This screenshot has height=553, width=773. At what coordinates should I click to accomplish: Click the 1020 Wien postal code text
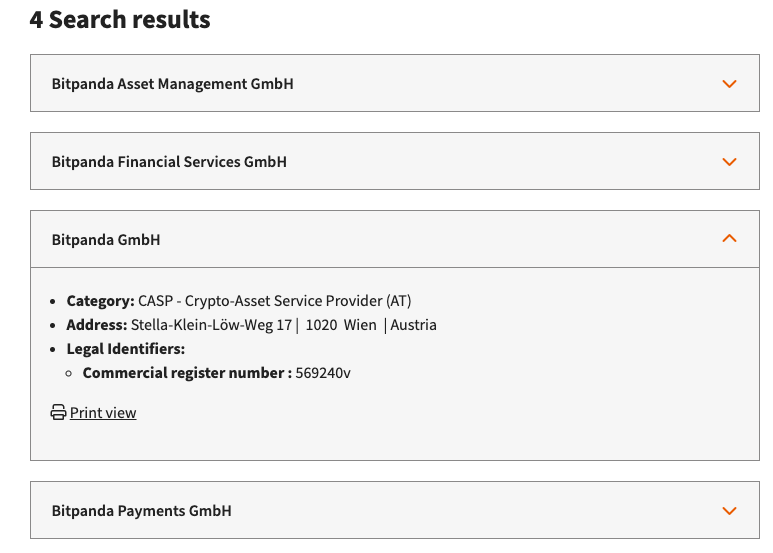click(x=340, y=325)
